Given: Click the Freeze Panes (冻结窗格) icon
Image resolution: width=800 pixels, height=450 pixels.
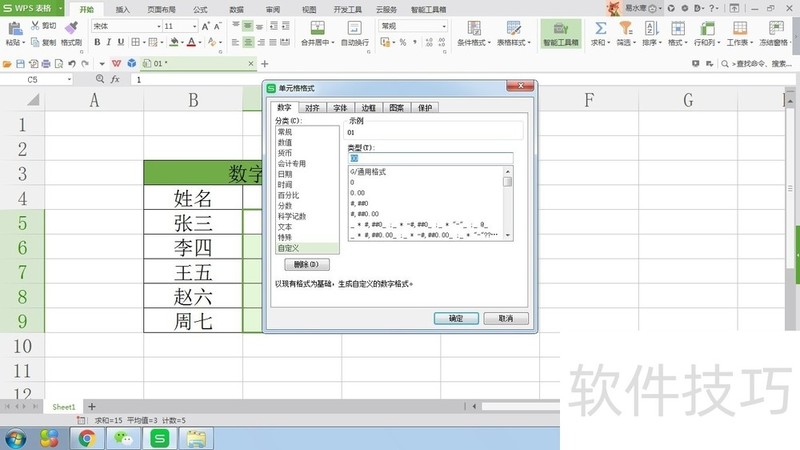Looking at the screenshot, I should [x=776, y=28].
